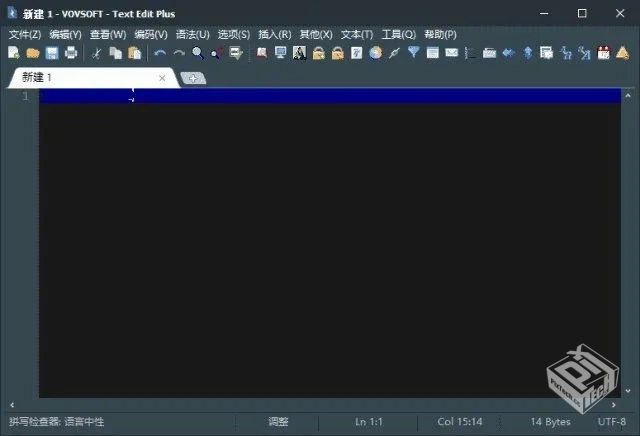Open the 语法(U) menu

(x=193, y=34)
